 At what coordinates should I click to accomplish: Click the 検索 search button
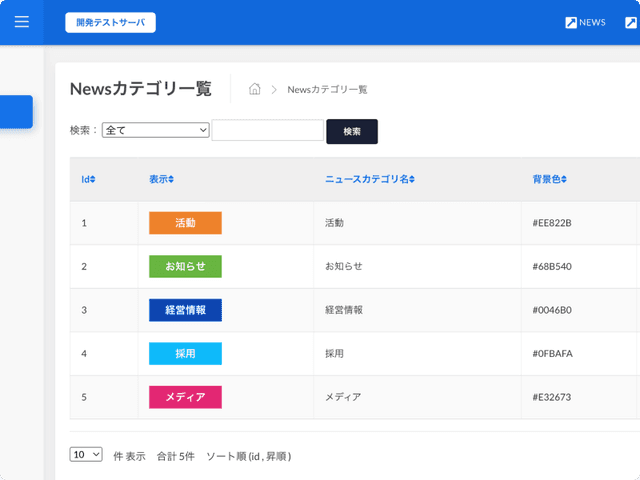352,131
